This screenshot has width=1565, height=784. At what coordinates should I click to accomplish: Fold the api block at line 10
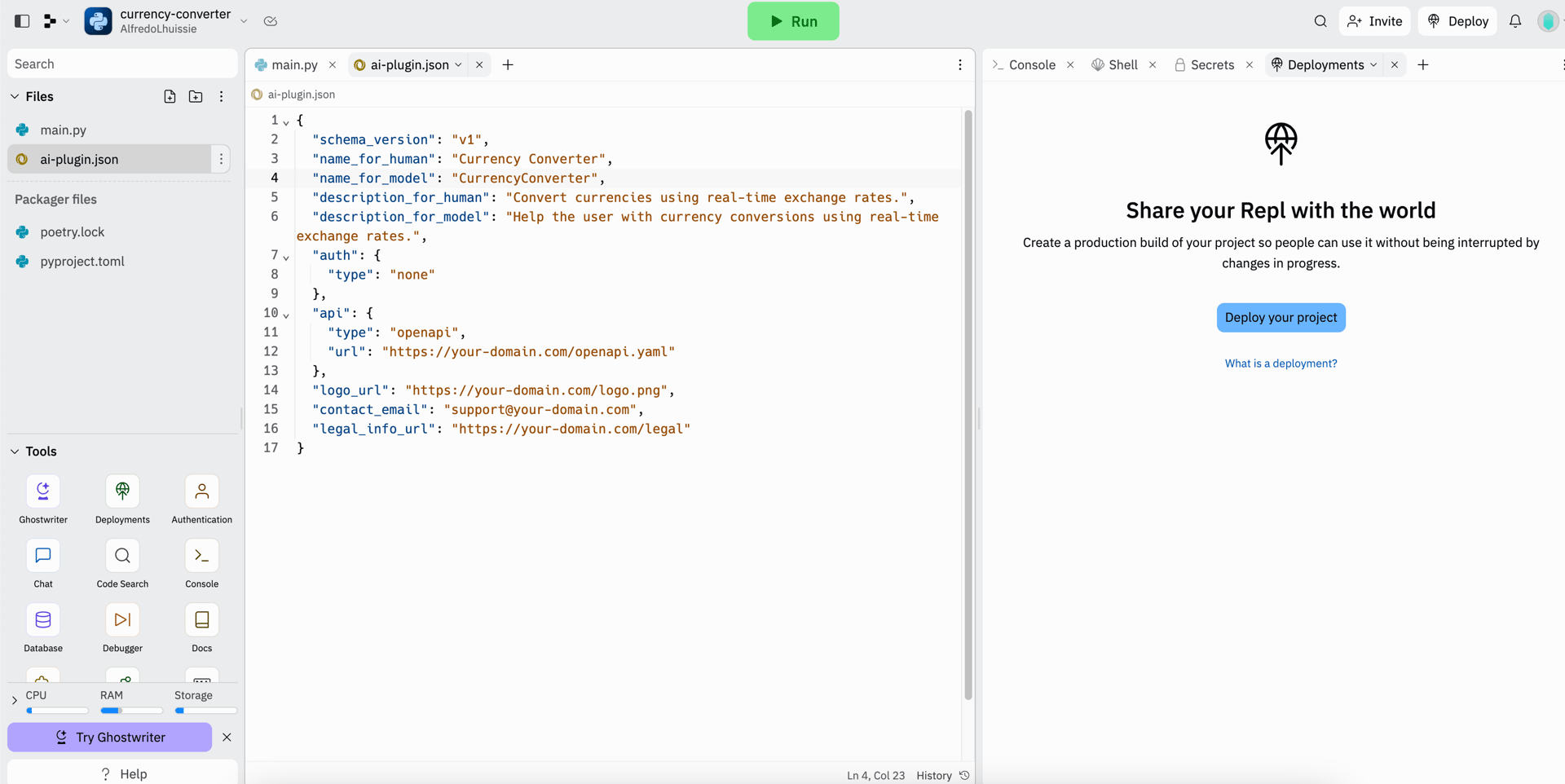(x=286, y=315)
